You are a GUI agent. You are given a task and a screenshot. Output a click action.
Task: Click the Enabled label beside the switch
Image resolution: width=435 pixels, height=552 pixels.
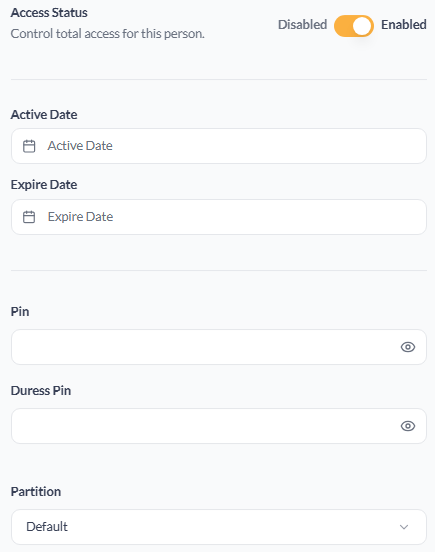(x=404, y=25)
